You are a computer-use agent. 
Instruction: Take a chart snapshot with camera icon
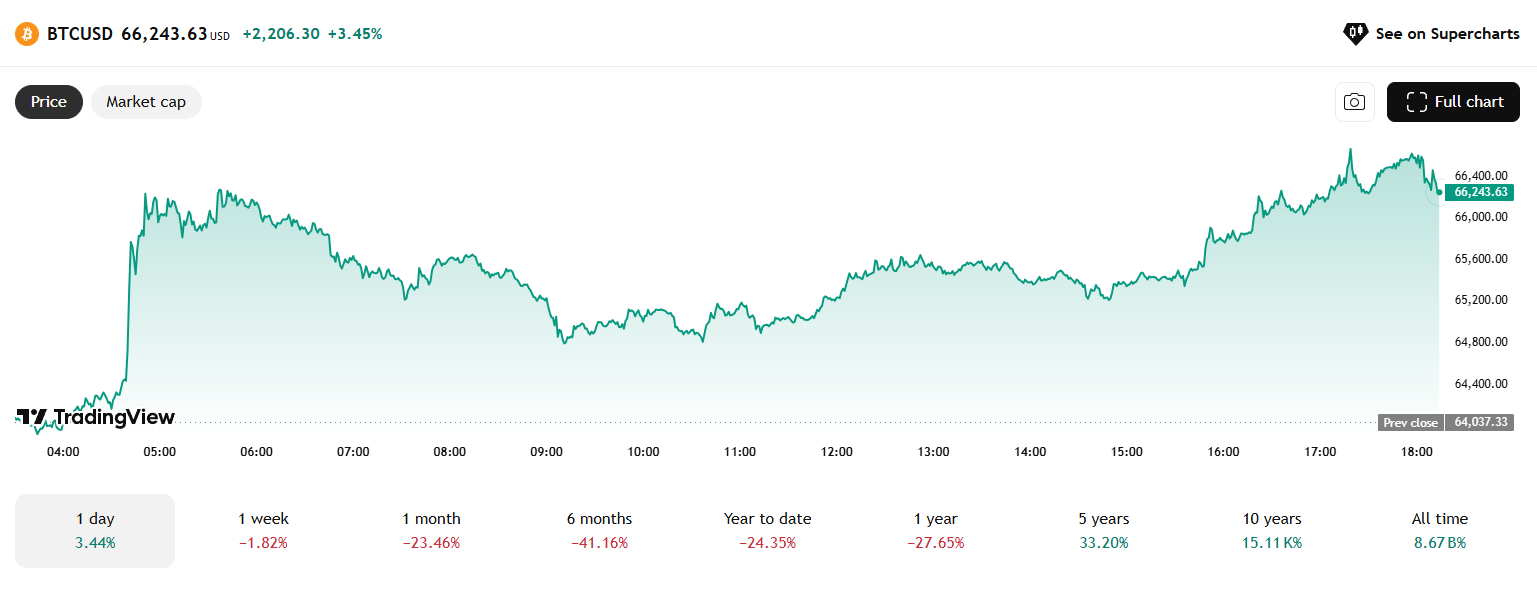click(1354, 102)
